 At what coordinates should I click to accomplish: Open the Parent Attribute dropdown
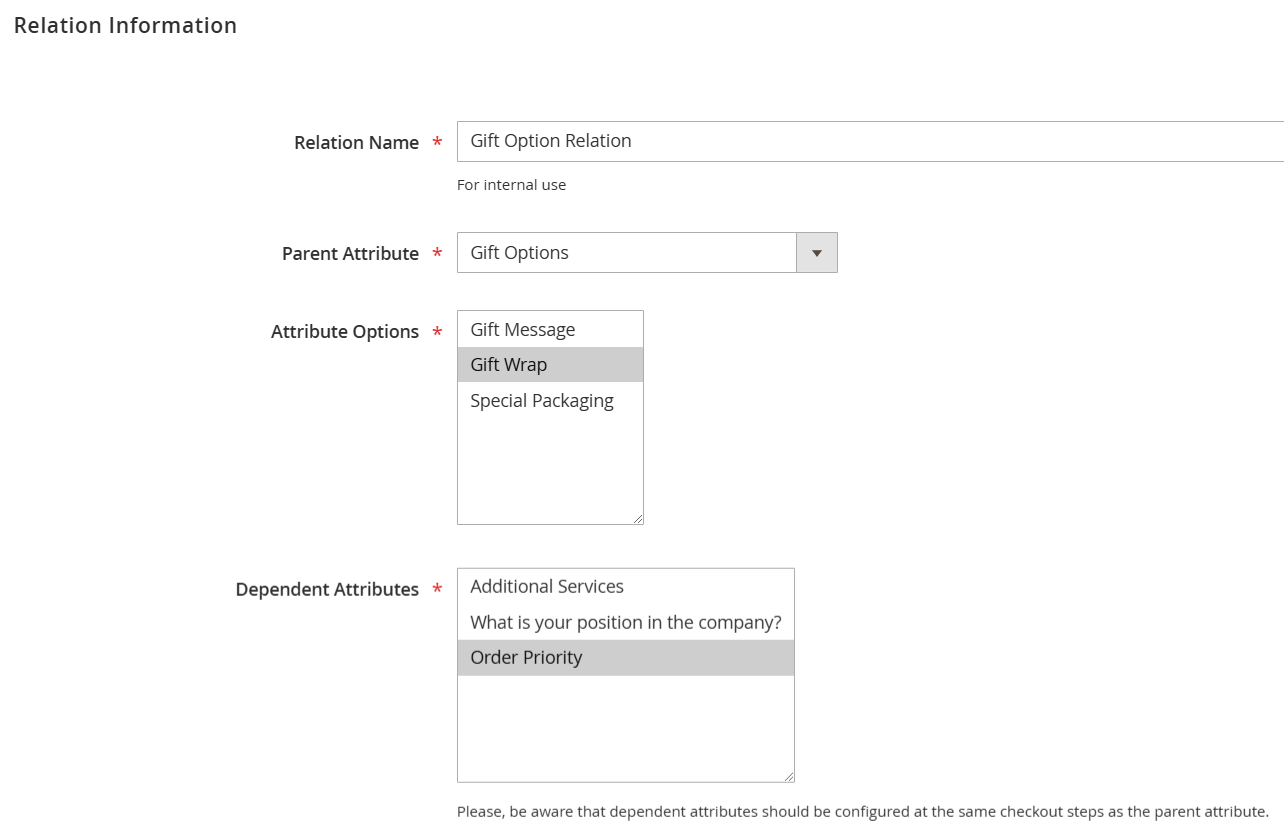pyautogui.click(x=647, y=253)
